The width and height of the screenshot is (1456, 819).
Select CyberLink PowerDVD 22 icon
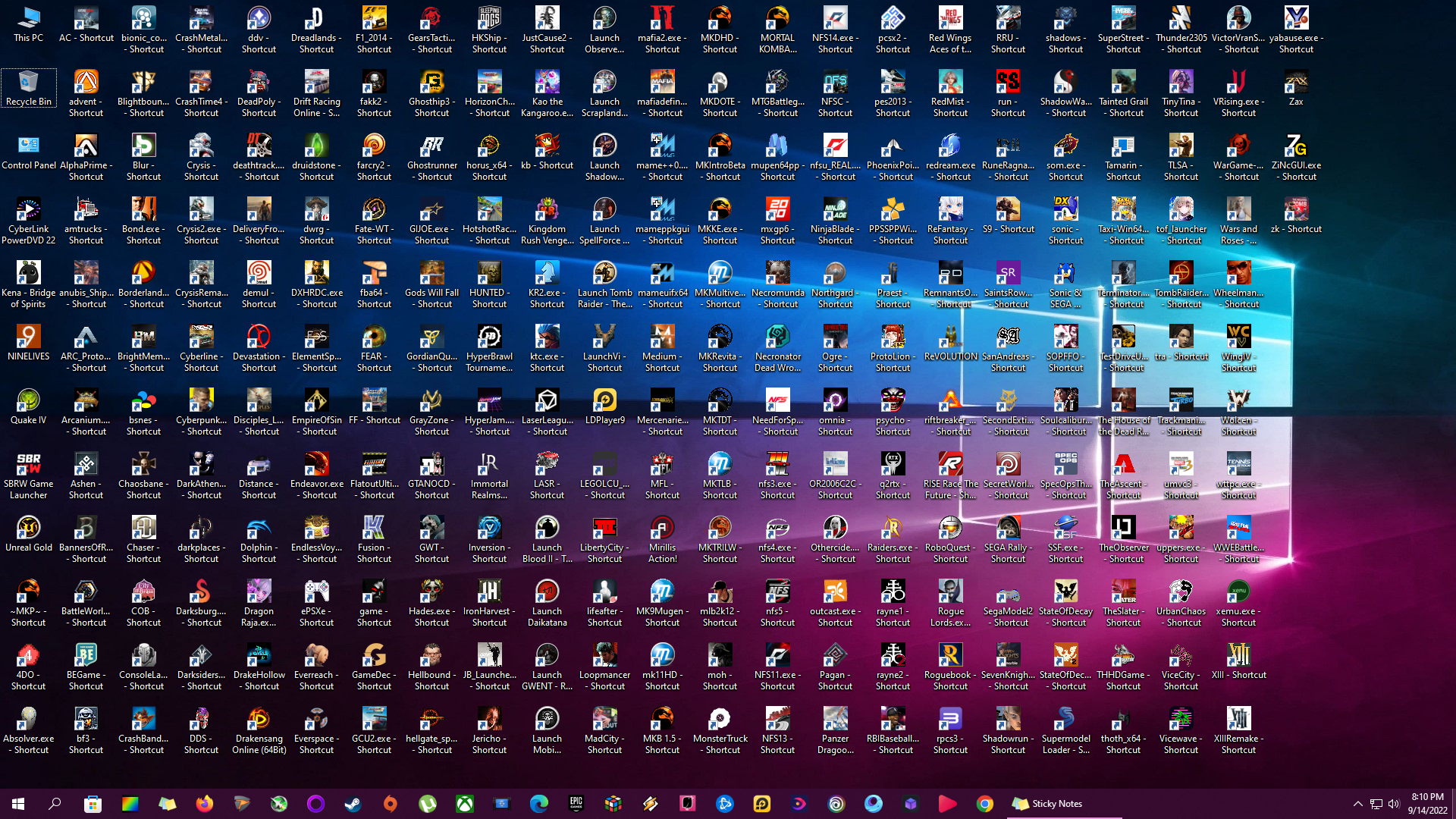click(29, 221)
